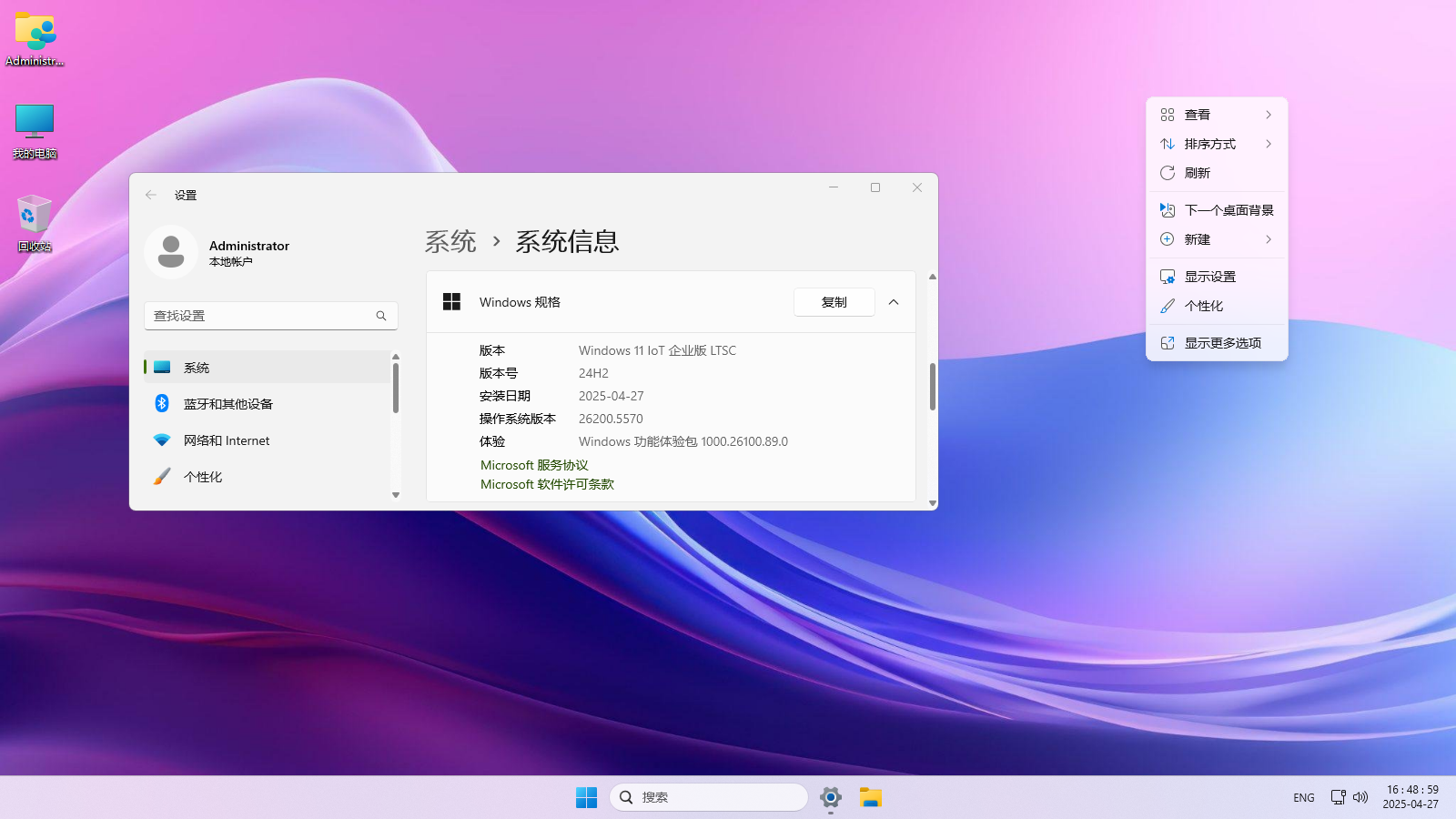This screenshot has width=1456, height=819.
Task: Click the Windows logo next to Windows 规格
Action: pyautogui.click(x=451, y=302)
